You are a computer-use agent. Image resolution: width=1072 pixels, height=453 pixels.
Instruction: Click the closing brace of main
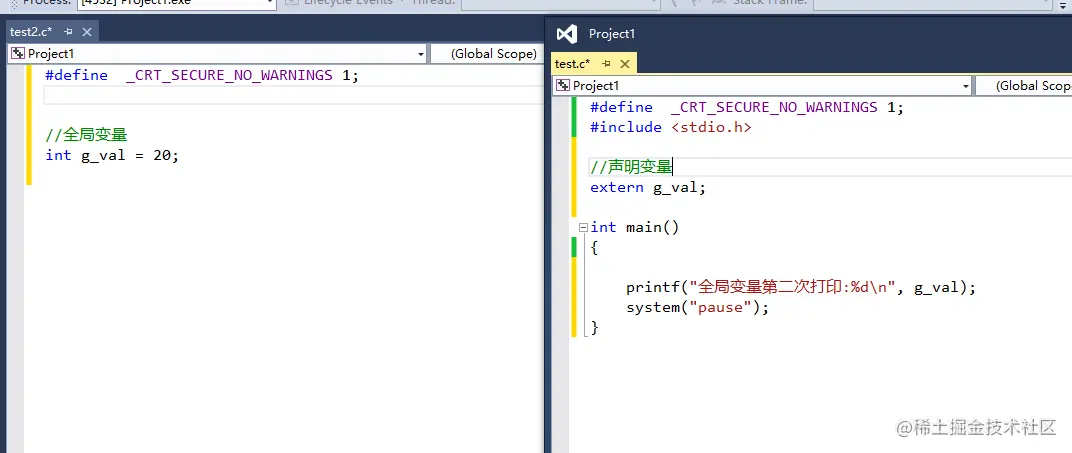[594, 327]
